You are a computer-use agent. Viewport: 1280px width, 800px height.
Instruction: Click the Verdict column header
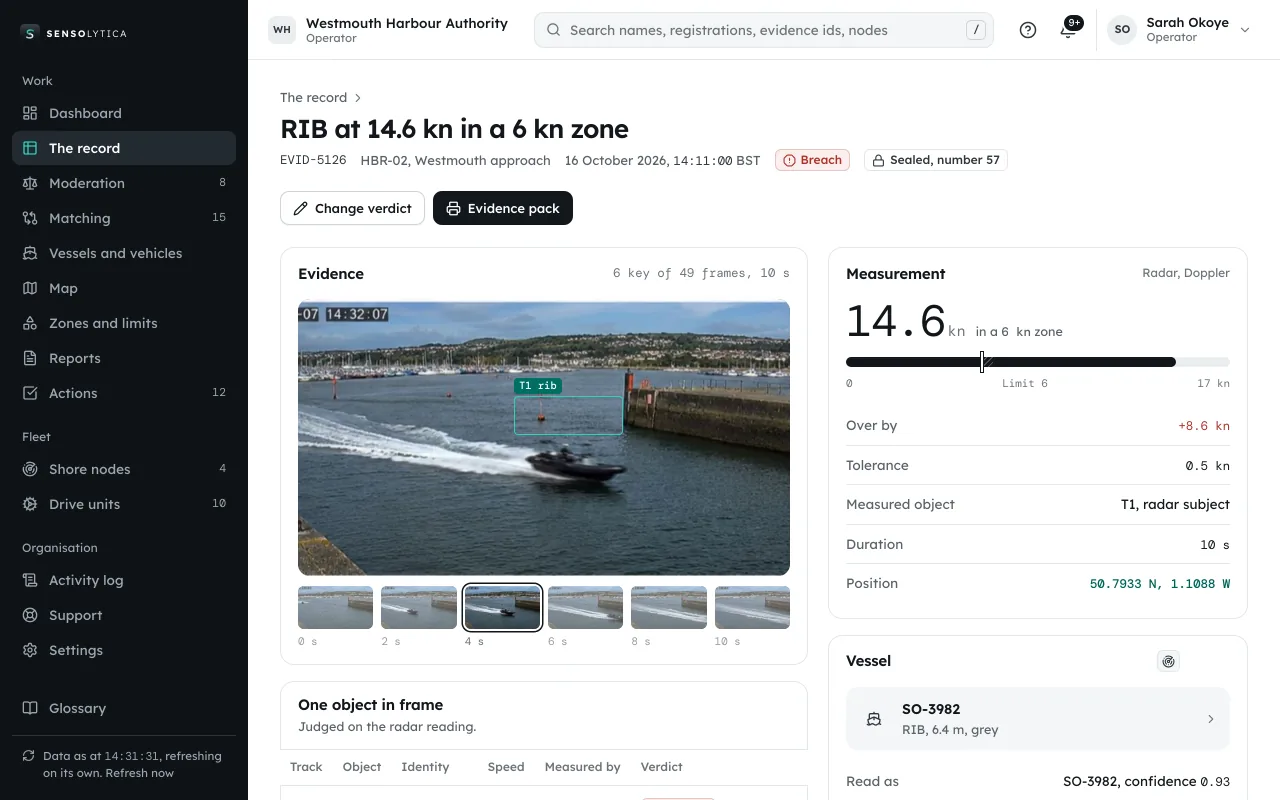(x=661, y=767)
